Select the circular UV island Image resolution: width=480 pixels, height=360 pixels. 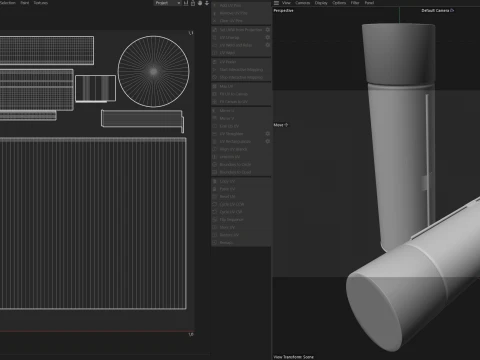coord(154,72)
